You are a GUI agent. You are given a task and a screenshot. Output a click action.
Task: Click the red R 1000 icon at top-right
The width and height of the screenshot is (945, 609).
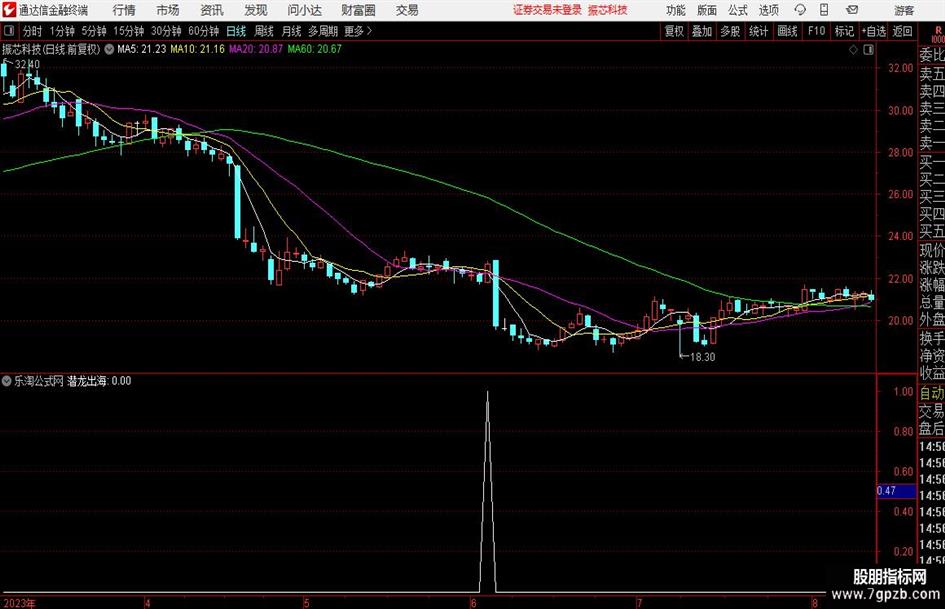tap(938, 33)
